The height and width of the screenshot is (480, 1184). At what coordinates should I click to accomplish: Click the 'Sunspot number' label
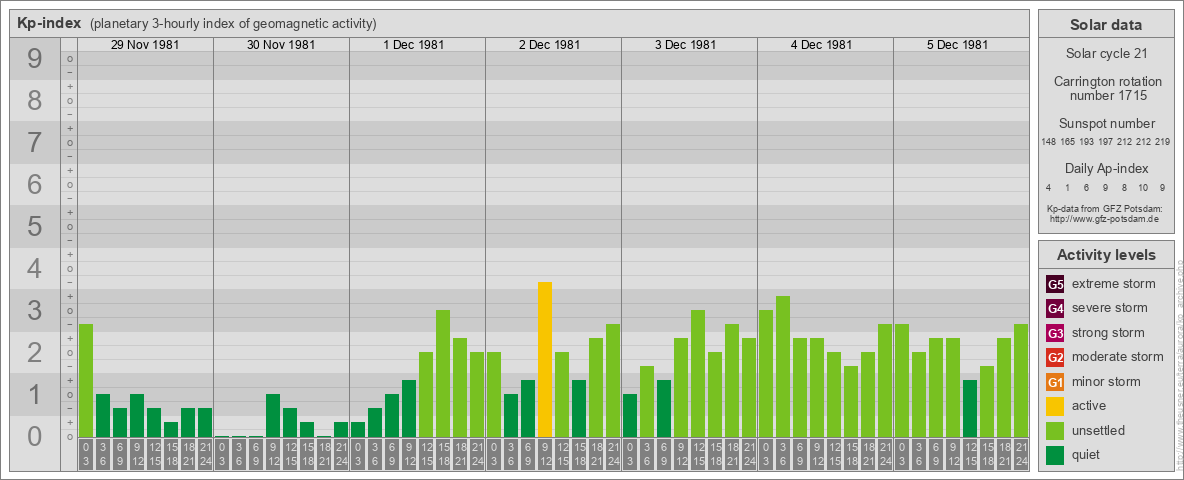(1105, 124)
